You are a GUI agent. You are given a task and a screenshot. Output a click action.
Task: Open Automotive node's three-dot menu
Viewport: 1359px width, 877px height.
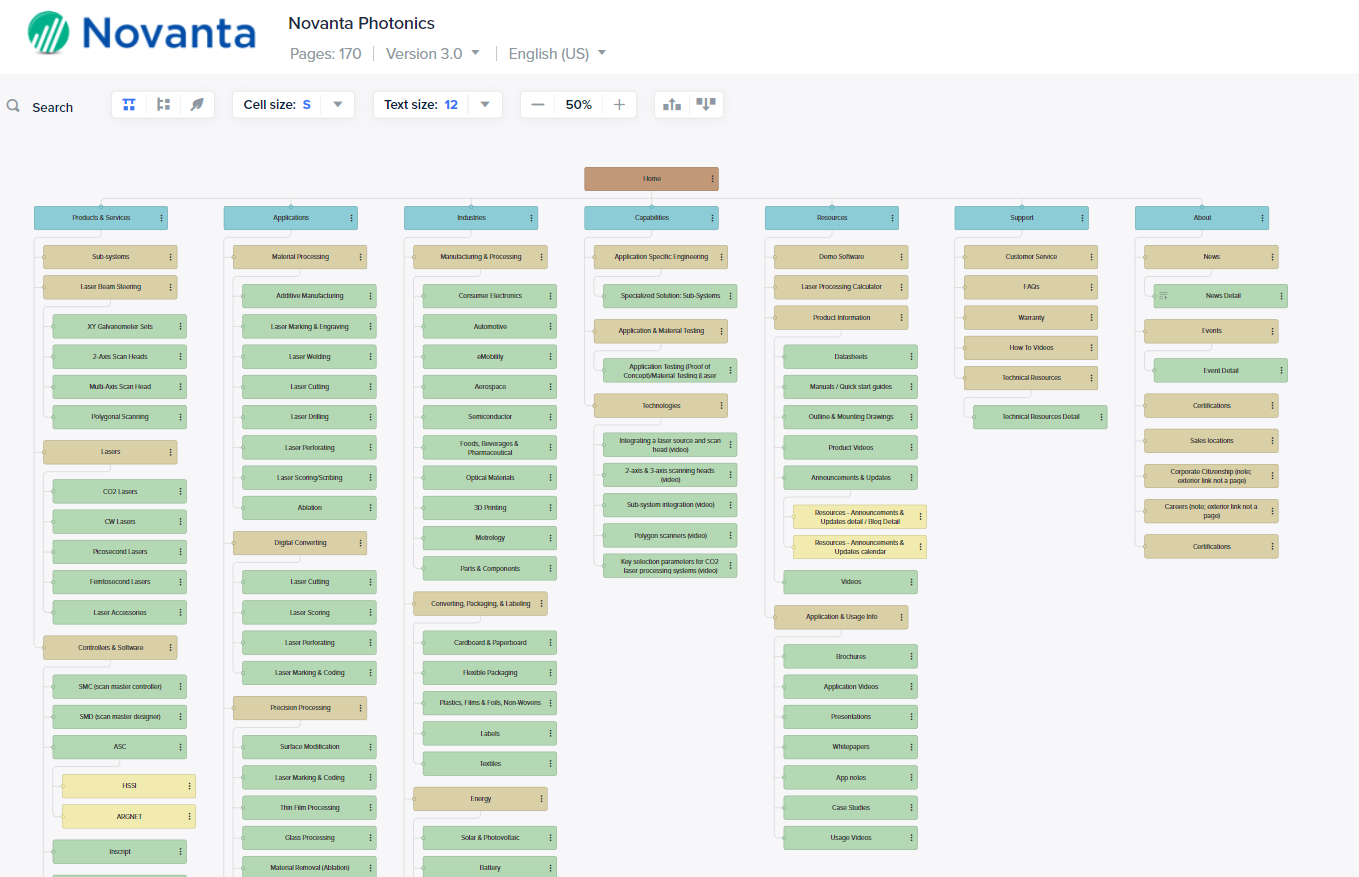550,326
